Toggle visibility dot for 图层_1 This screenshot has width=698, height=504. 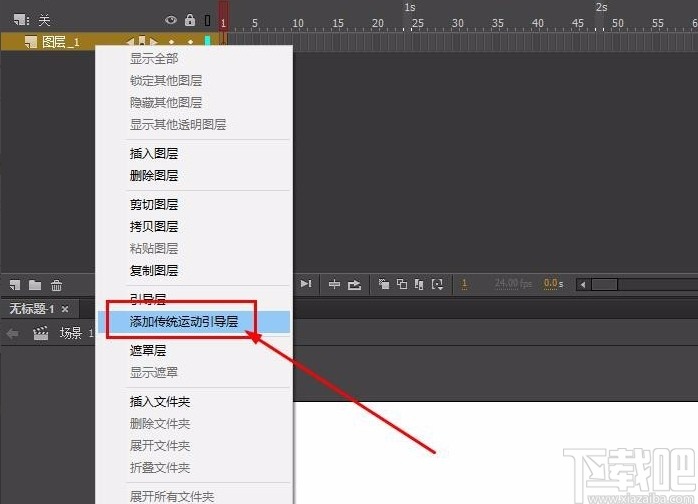172,42
